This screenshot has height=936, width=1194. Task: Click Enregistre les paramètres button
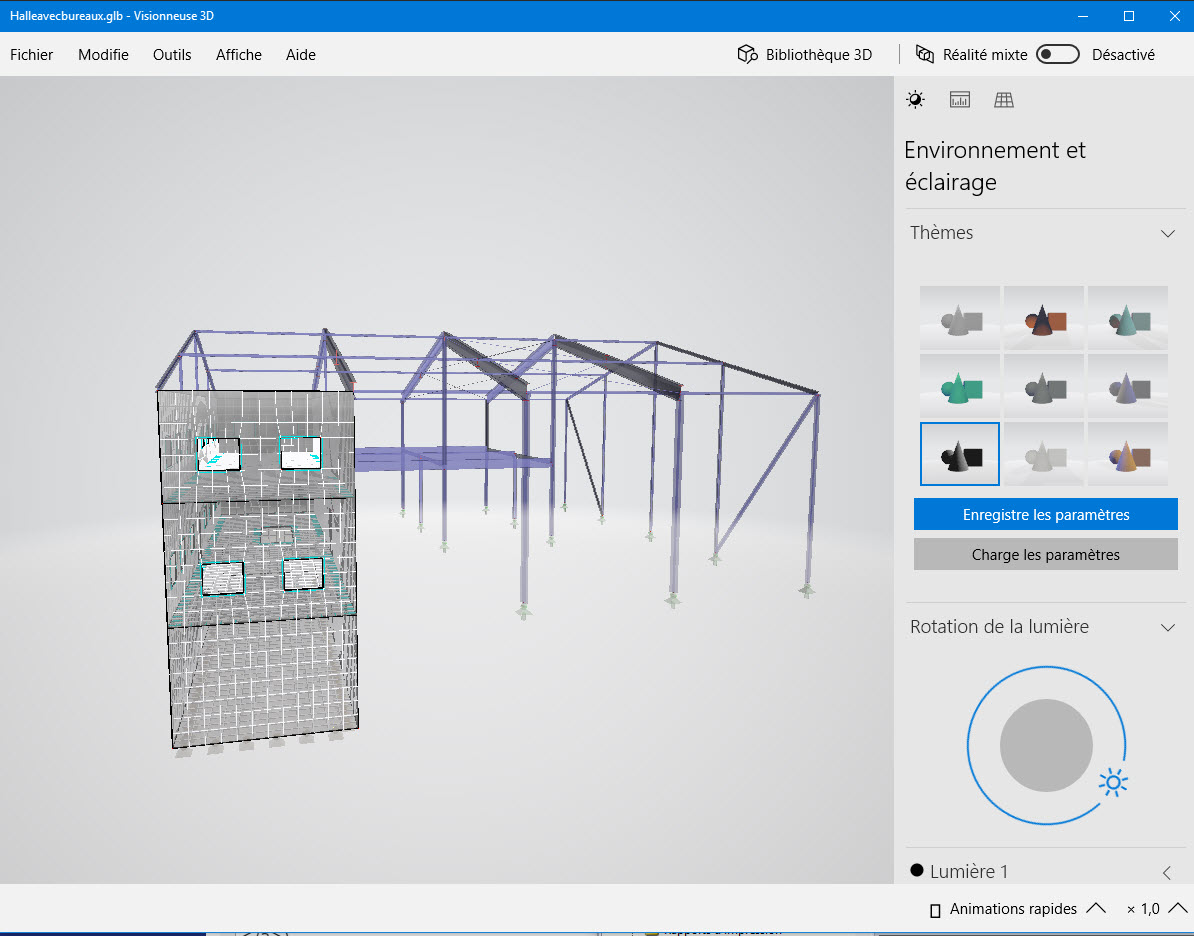[x=1046, y=515]
